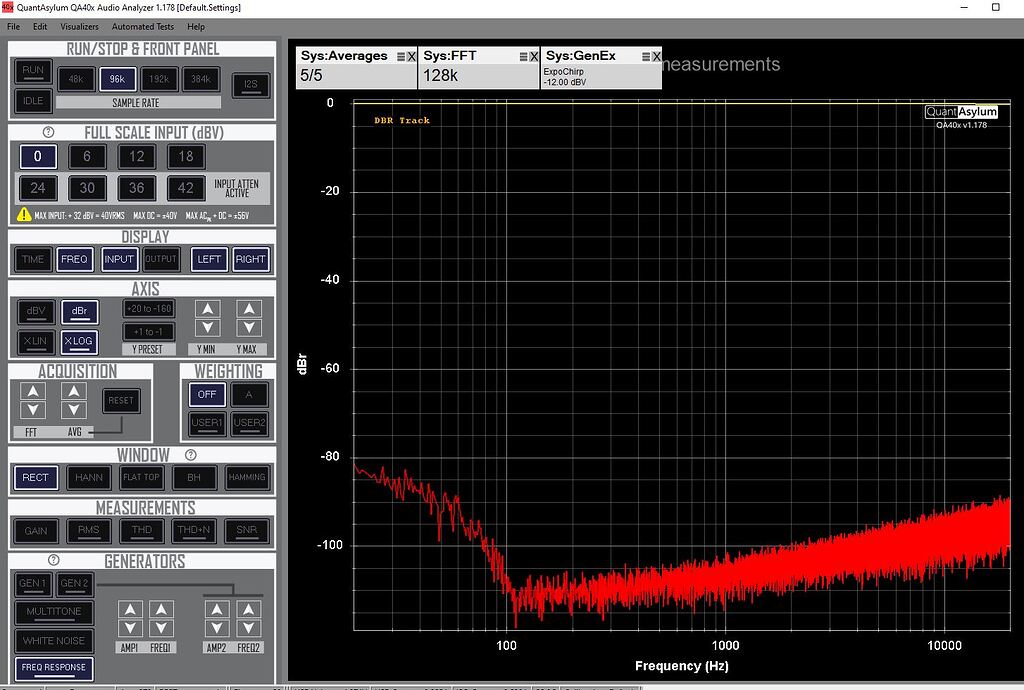Open the Automated Tests menu

pyautogui.click(x=143, y=27)
